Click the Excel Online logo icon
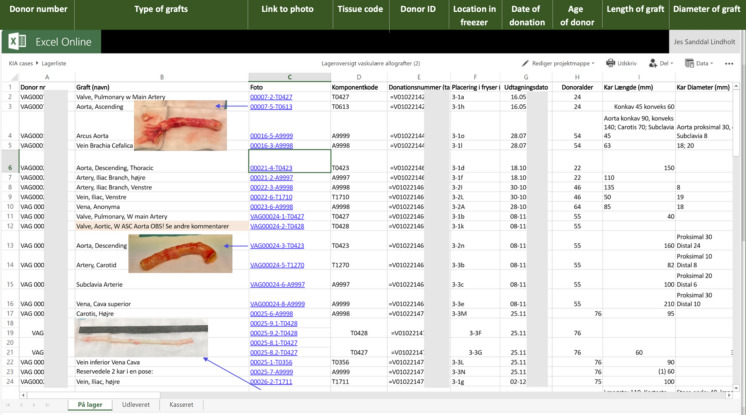This screenshot has height=415, width=746. (x=17, y=42)
